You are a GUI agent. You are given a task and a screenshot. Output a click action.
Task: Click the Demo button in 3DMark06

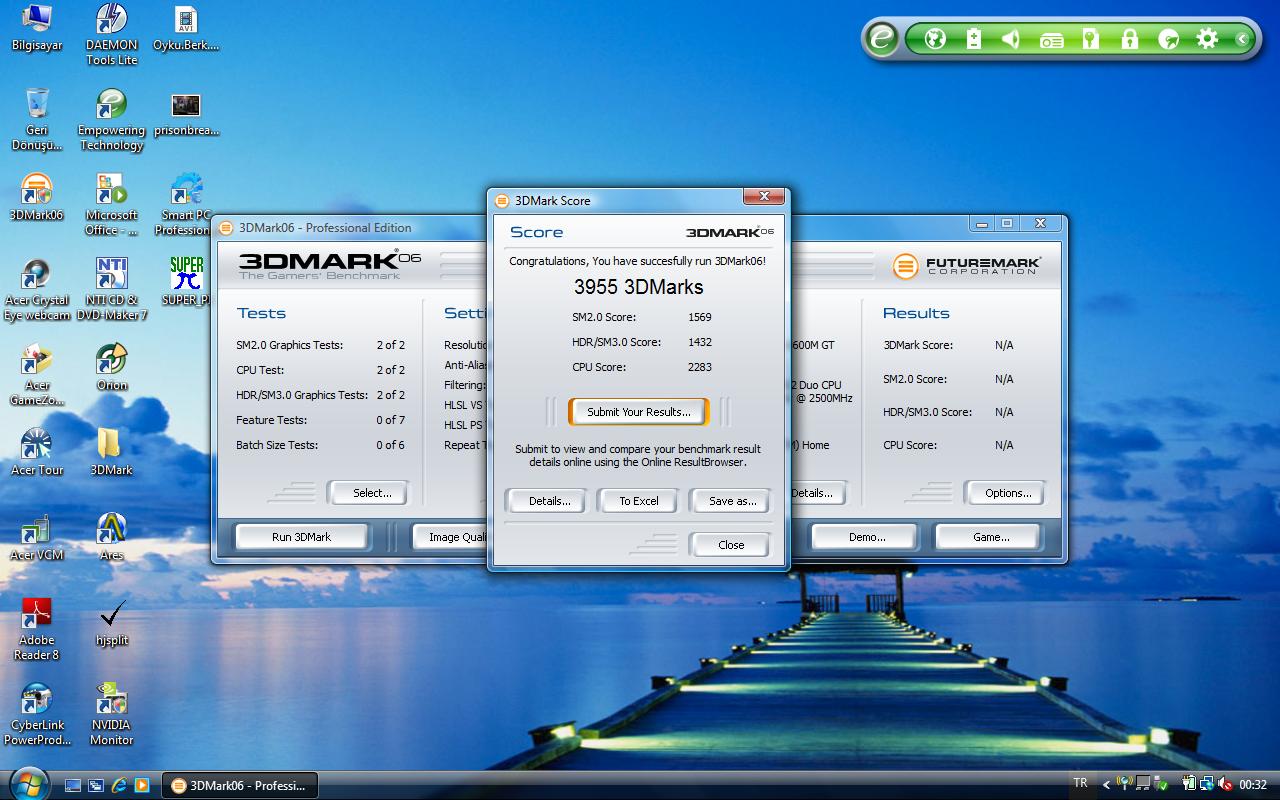pos(867,537)
